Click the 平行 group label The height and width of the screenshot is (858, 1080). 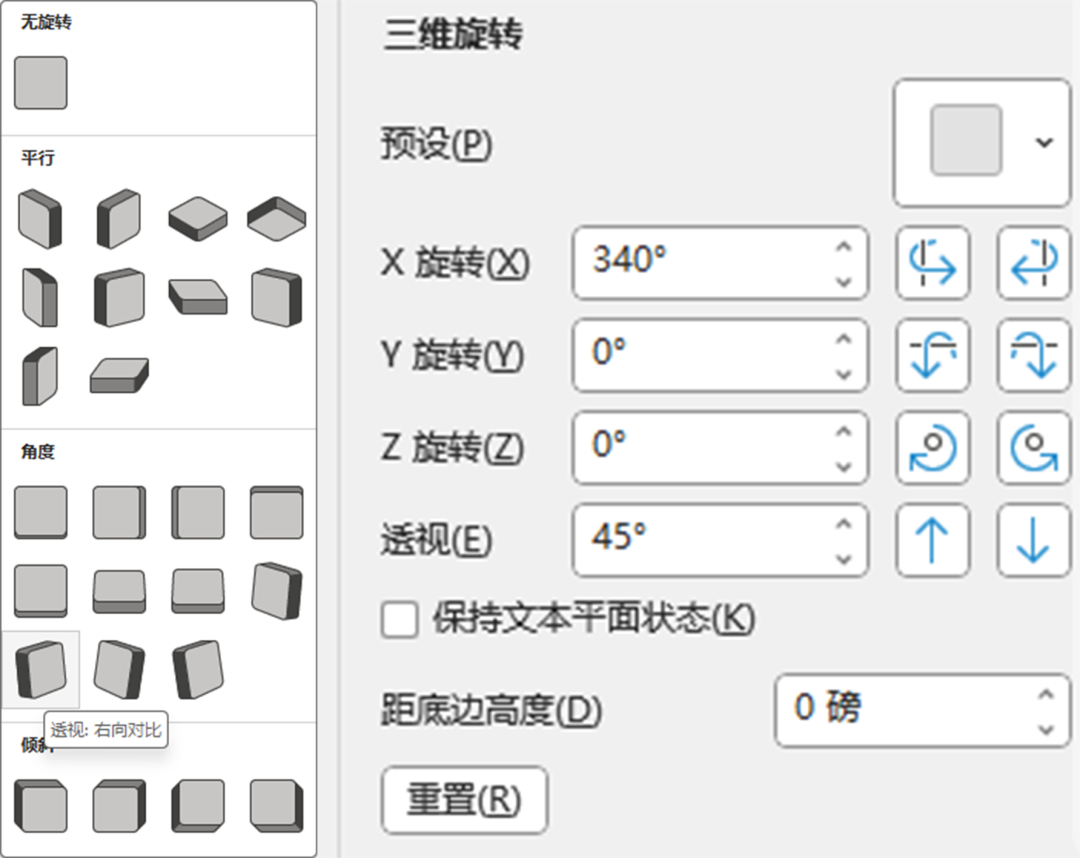(x=37, y=158)
